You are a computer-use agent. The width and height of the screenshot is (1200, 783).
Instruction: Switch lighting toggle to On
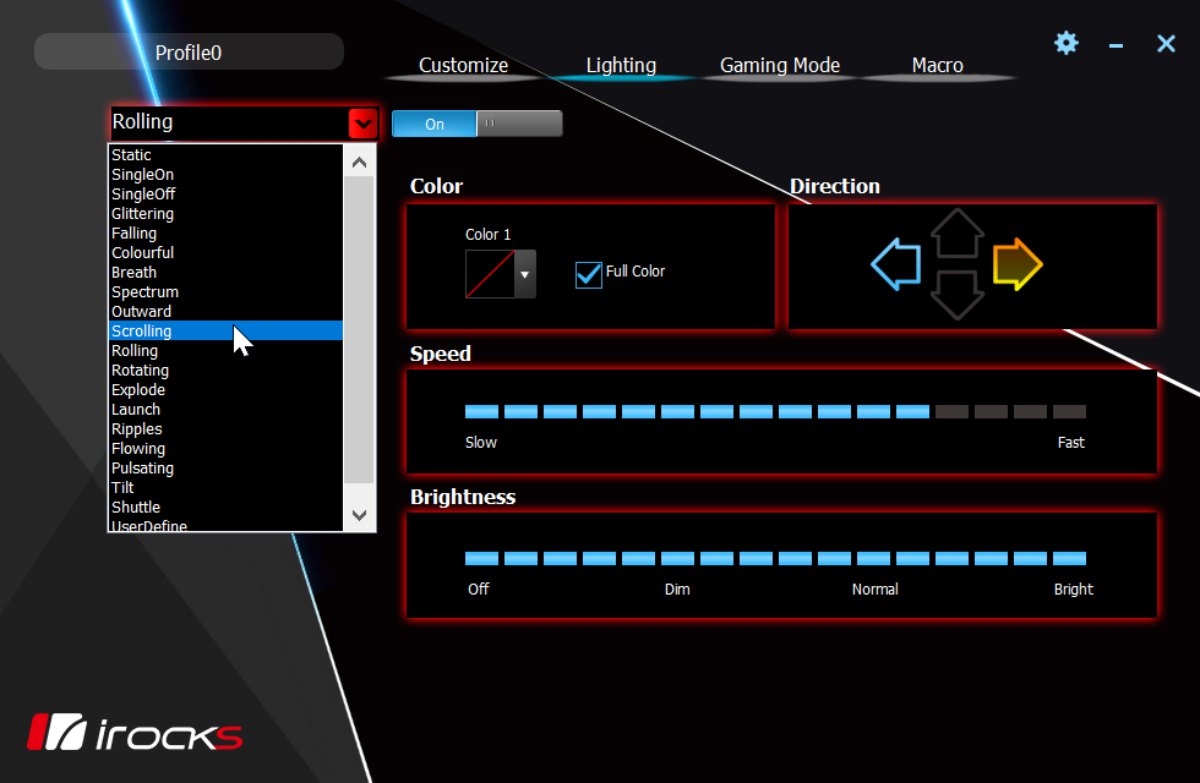[434, 124]
